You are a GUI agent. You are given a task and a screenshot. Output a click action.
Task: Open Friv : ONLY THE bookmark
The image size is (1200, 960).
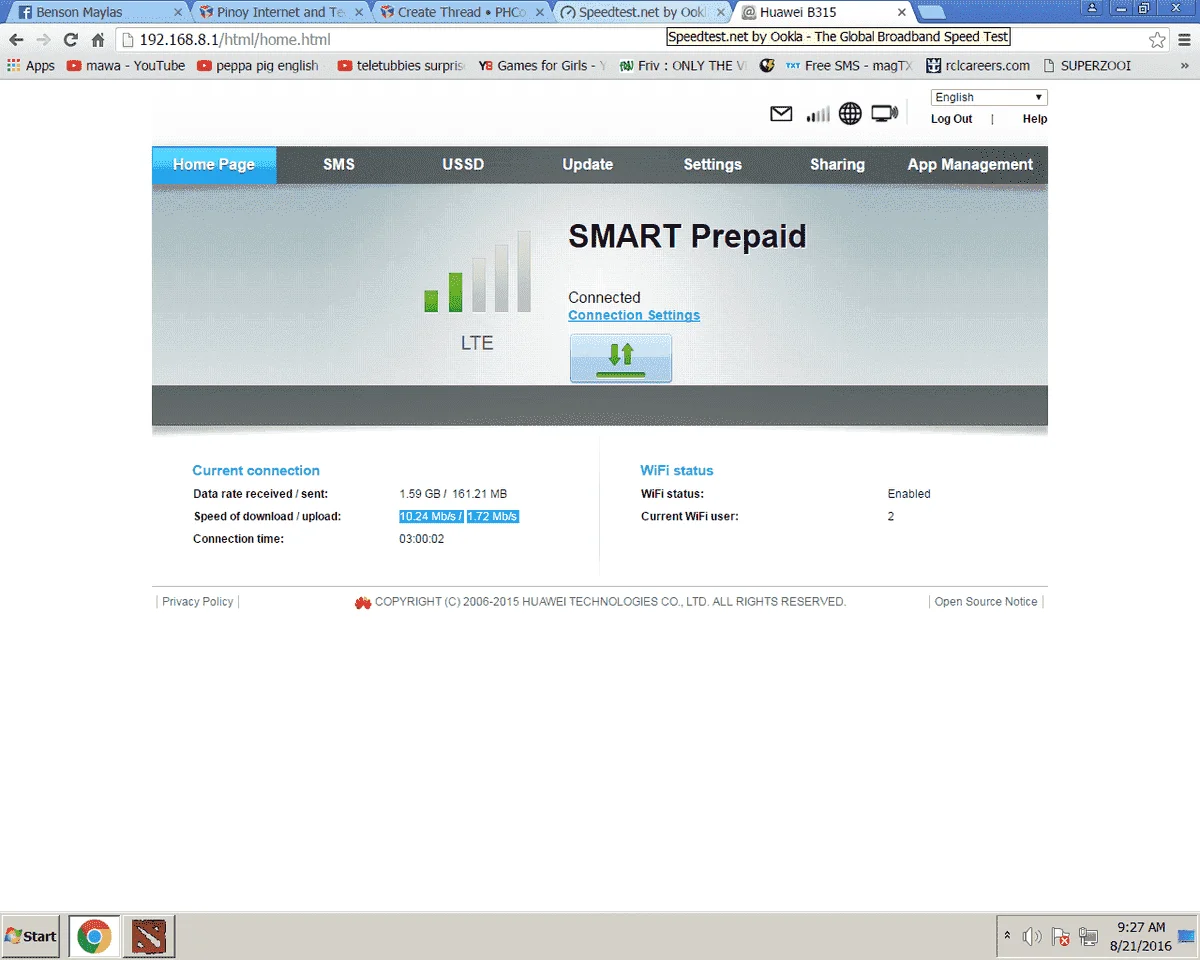[x=683, y=66]
